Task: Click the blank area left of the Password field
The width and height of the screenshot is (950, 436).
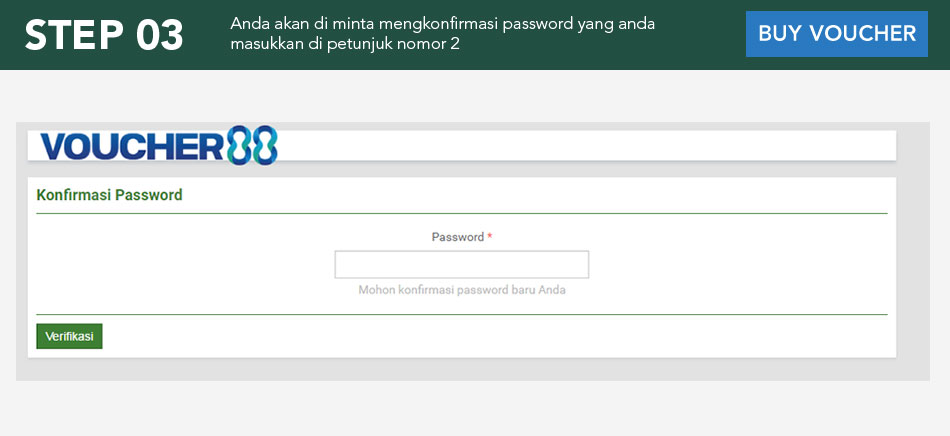Action: click(x=180, y=264)
